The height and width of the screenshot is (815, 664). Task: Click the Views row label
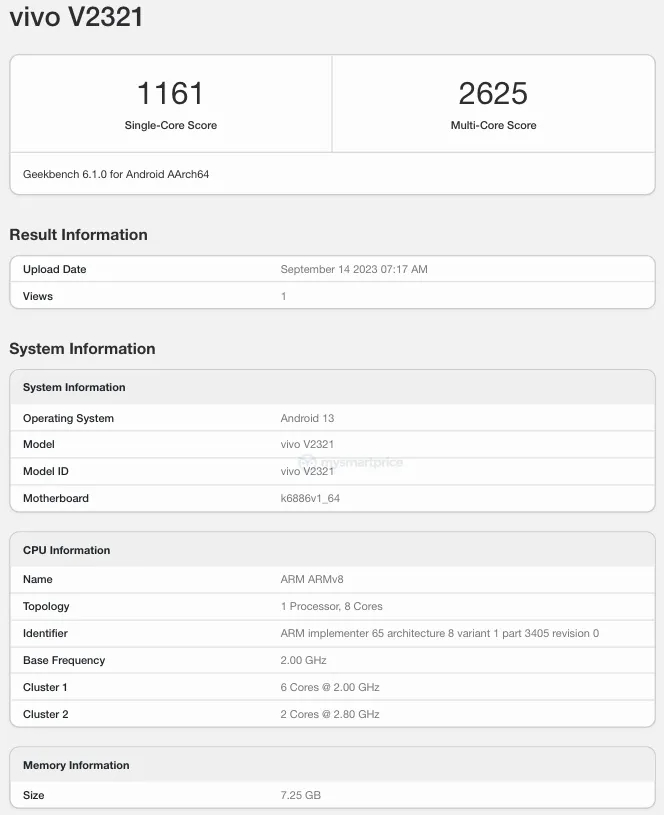(x=38, y=296)
